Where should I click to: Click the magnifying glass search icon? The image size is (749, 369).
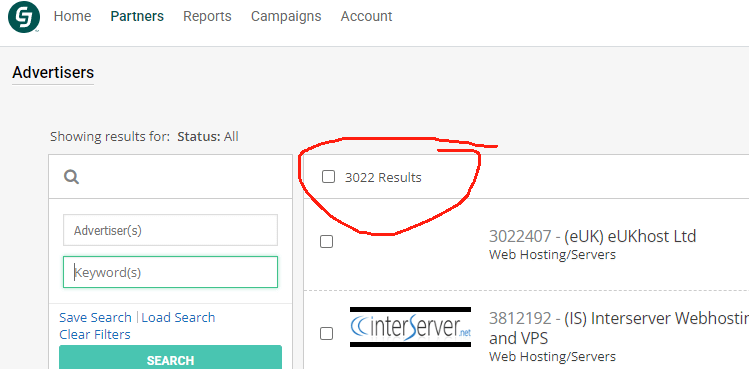coord(72,177)
